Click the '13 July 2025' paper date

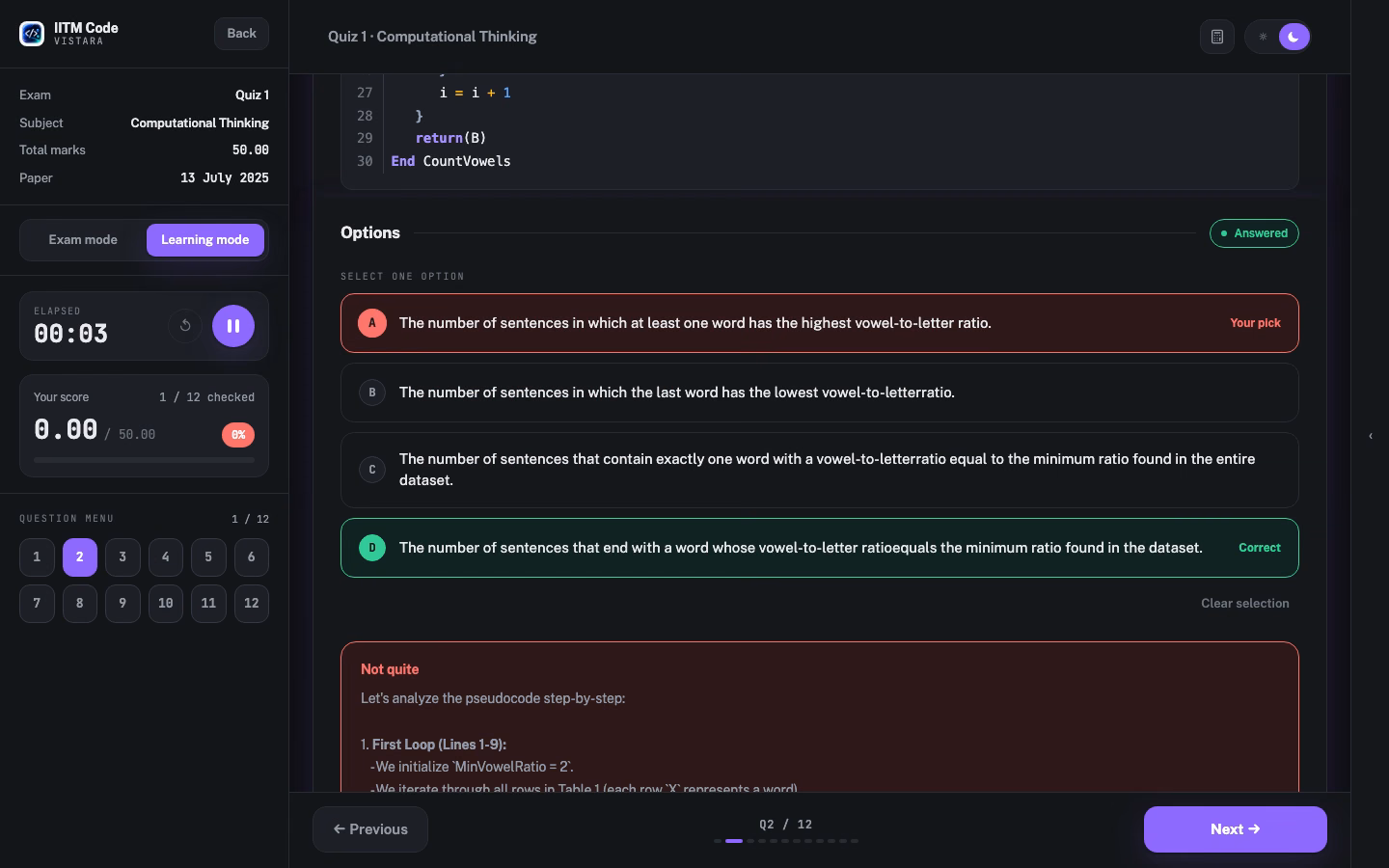225,178
